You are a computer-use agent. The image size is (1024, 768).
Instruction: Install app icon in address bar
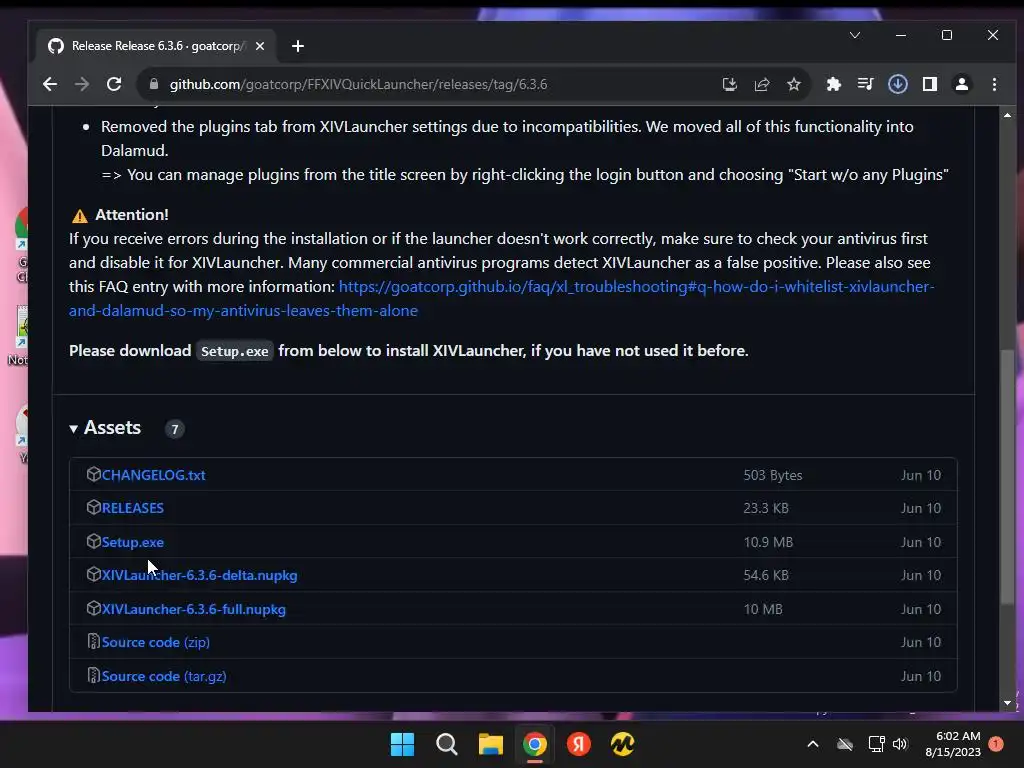[x=729, y=84]
